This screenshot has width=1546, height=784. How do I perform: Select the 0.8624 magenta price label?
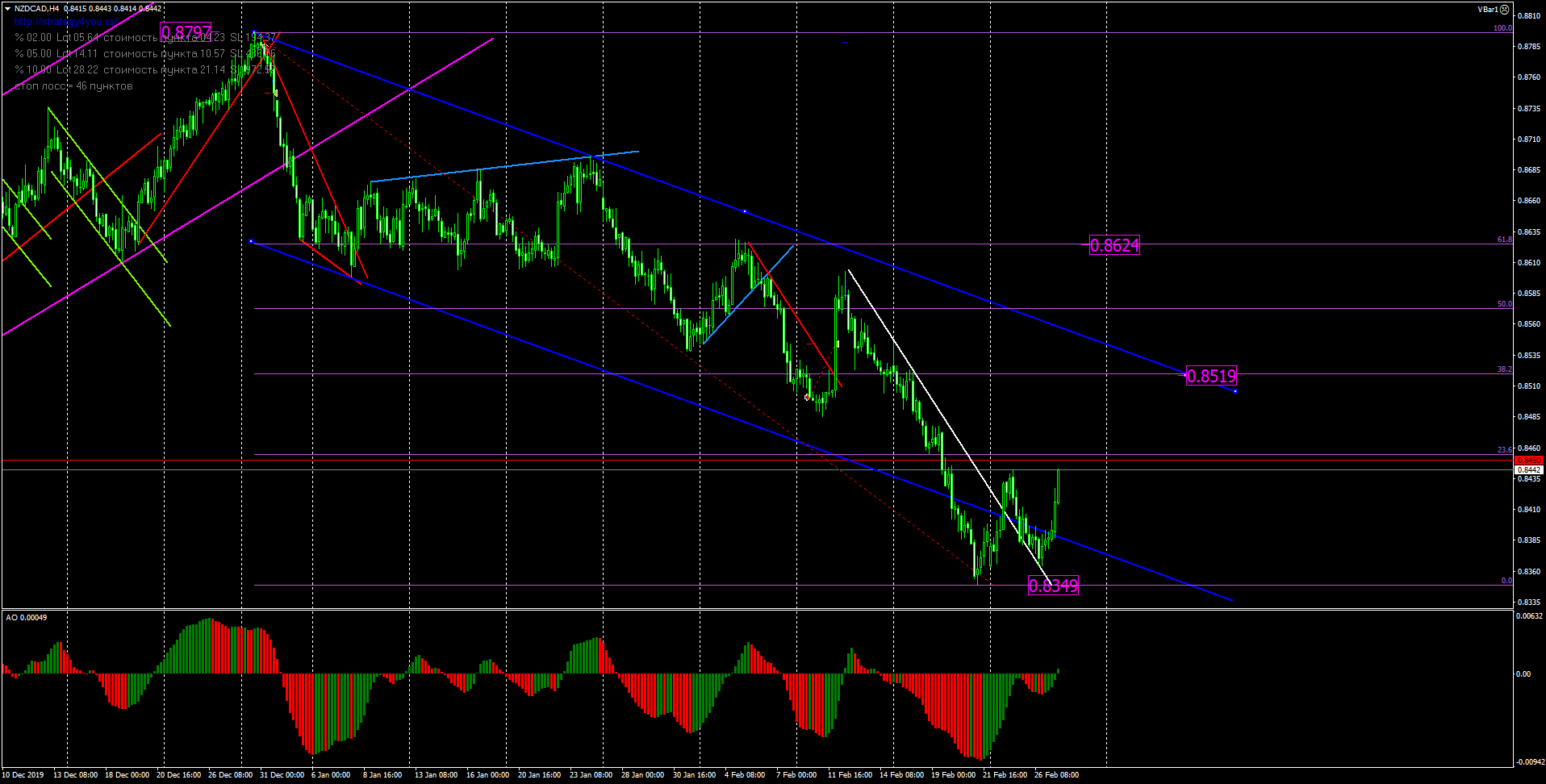(1114, 245)
